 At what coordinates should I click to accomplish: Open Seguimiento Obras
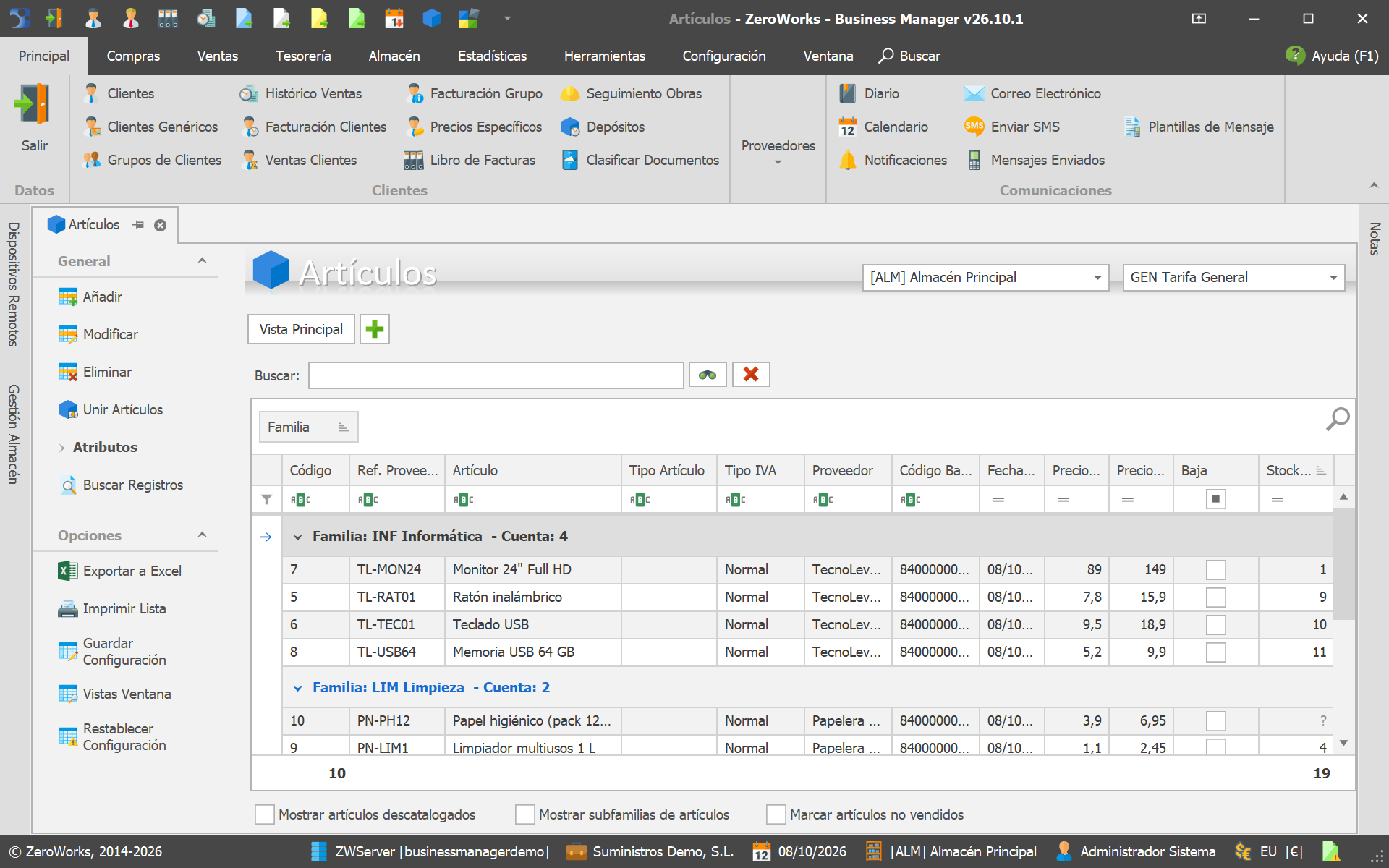(631, 93)
